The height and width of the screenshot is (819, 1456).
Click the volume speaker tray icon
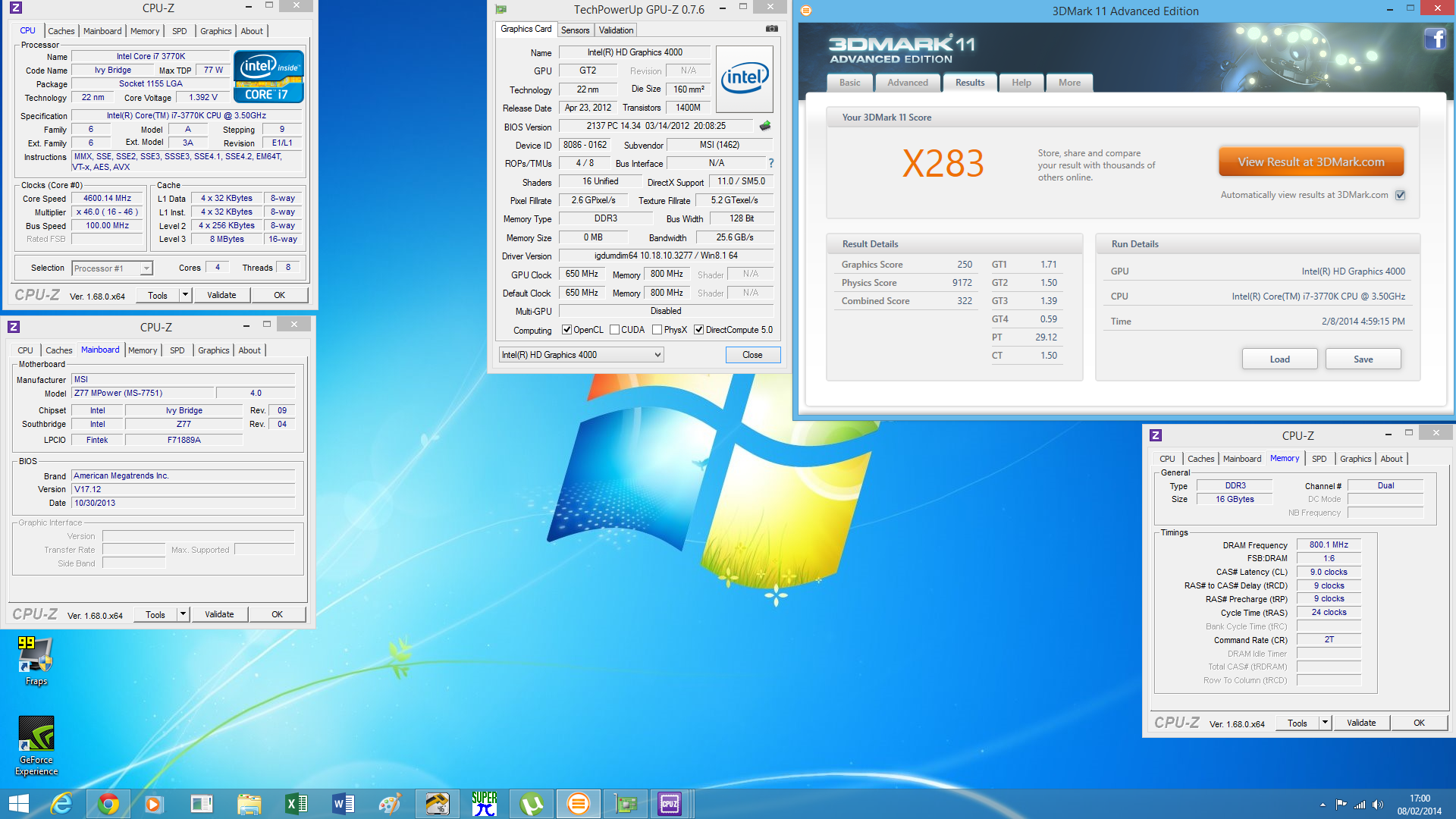coord(1377,805)
